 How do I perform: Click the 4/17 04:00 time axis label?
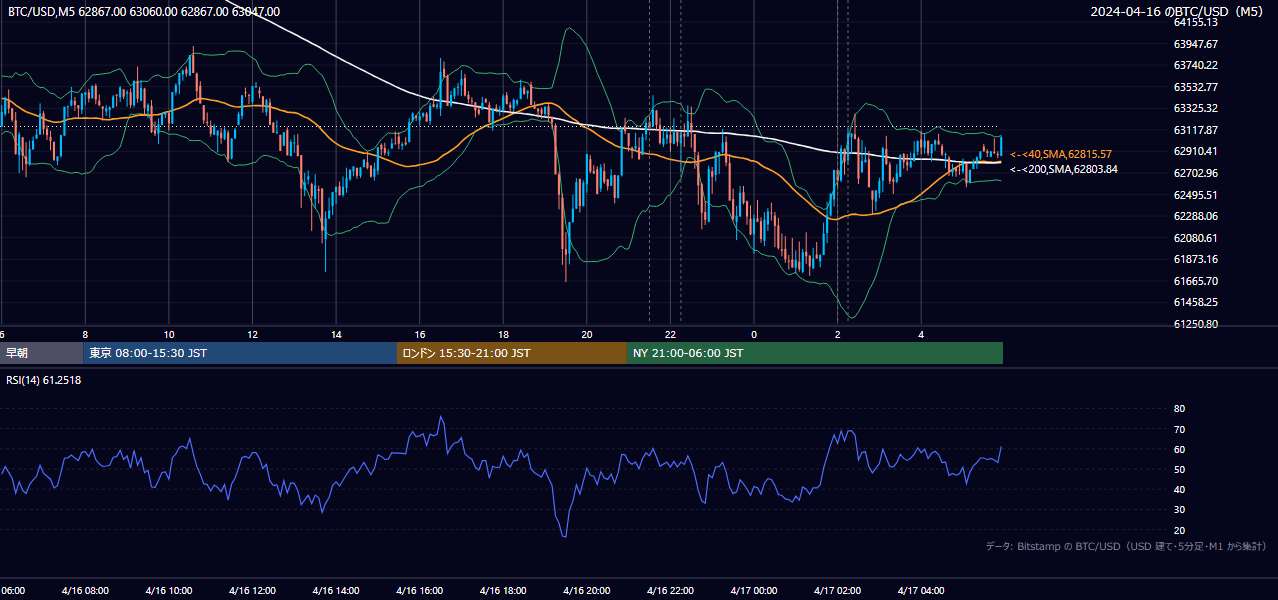pyautogui.click(x=921, y=591)
